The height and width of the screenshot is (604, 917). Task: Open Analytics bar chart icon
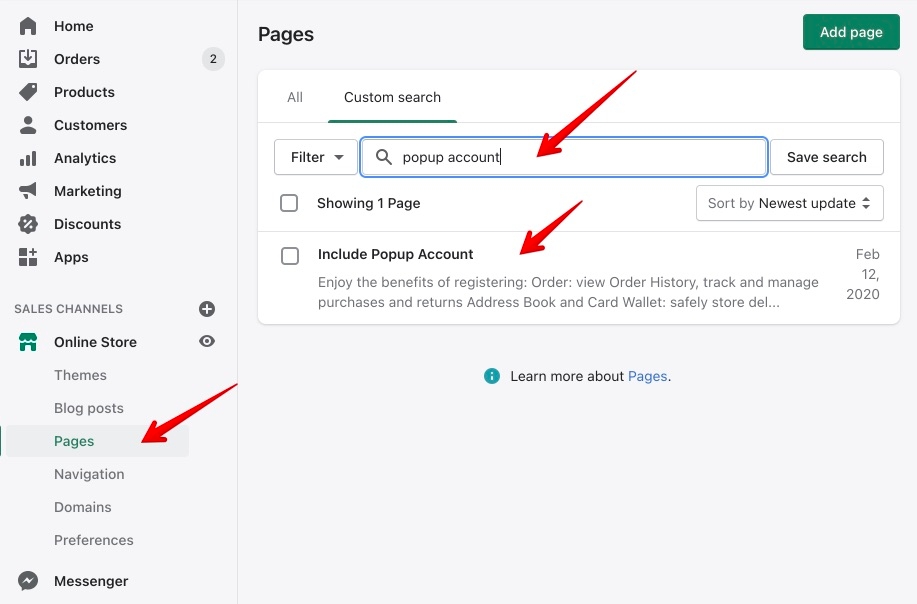[x=28, y=158]
